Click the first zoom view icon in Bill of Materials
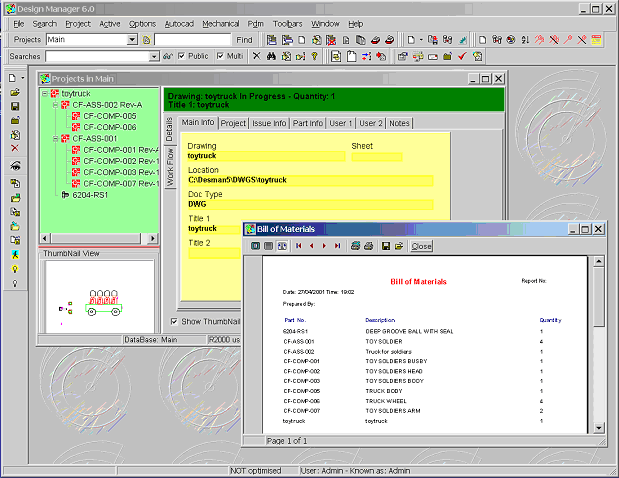This screenshot has width=619, height=478. (255, 246)
